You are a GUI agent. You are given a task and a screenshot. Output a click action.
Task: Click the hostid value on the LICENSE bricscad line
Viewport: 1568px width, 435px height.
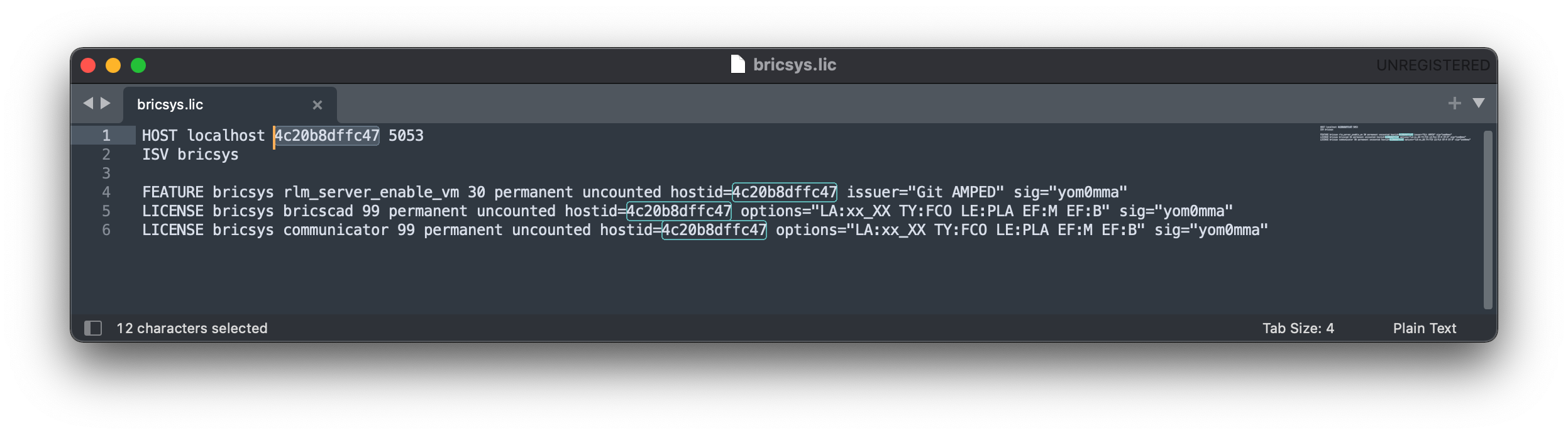[x=679, y=211]
